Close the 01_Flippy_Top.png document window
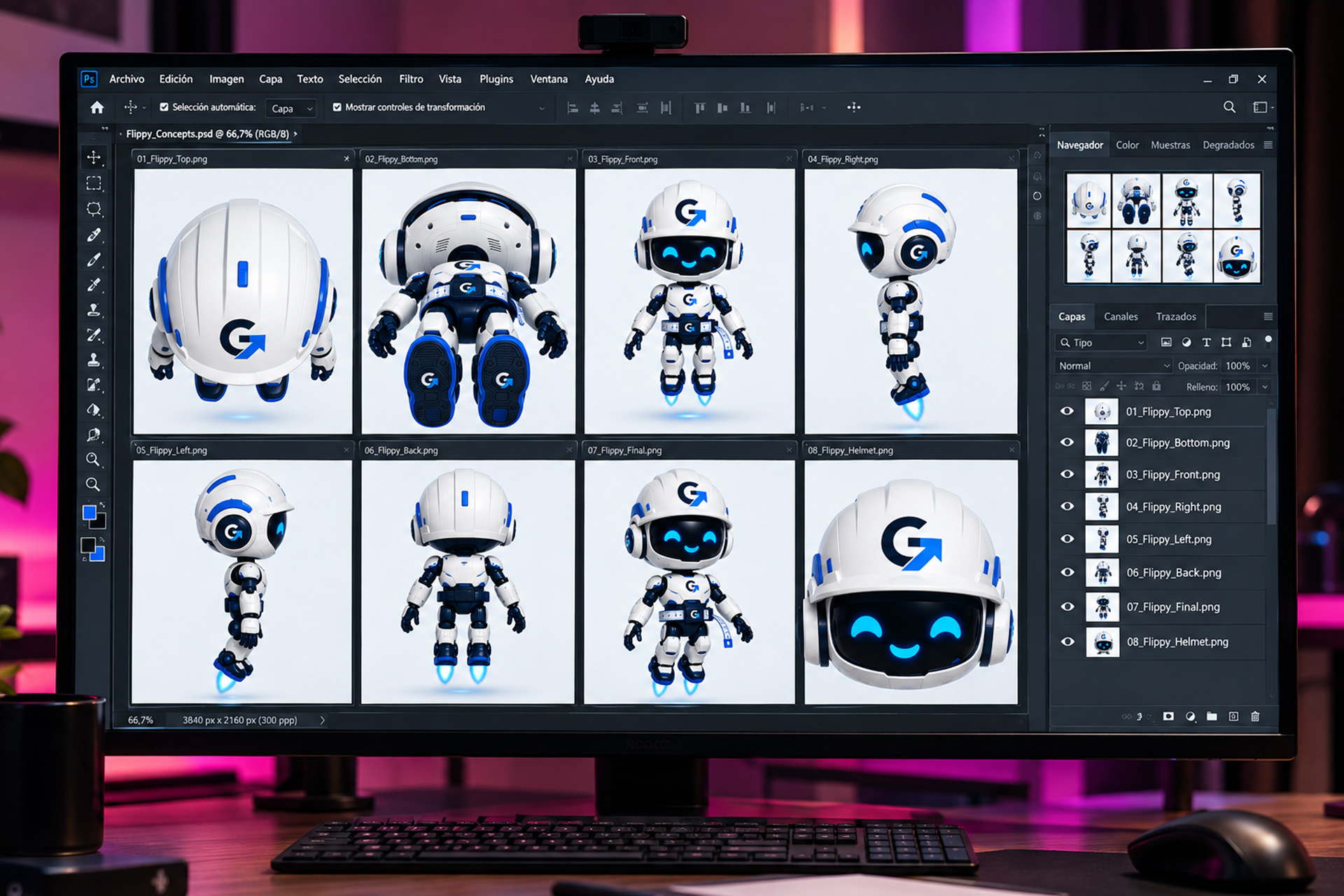The height and width of the screenshot is (896, 1344). (x=346, y=159)
